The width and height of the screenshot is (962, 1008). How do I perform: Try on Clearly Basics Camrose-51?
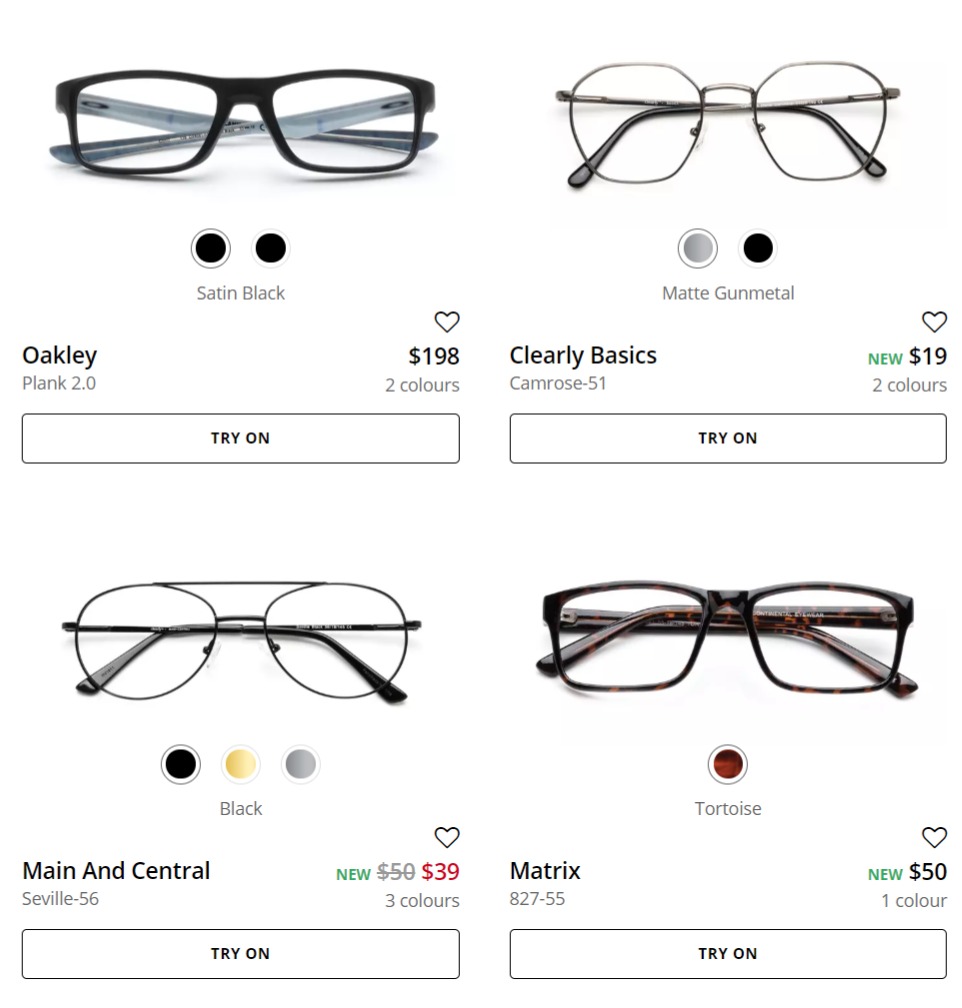coord(728,438)
